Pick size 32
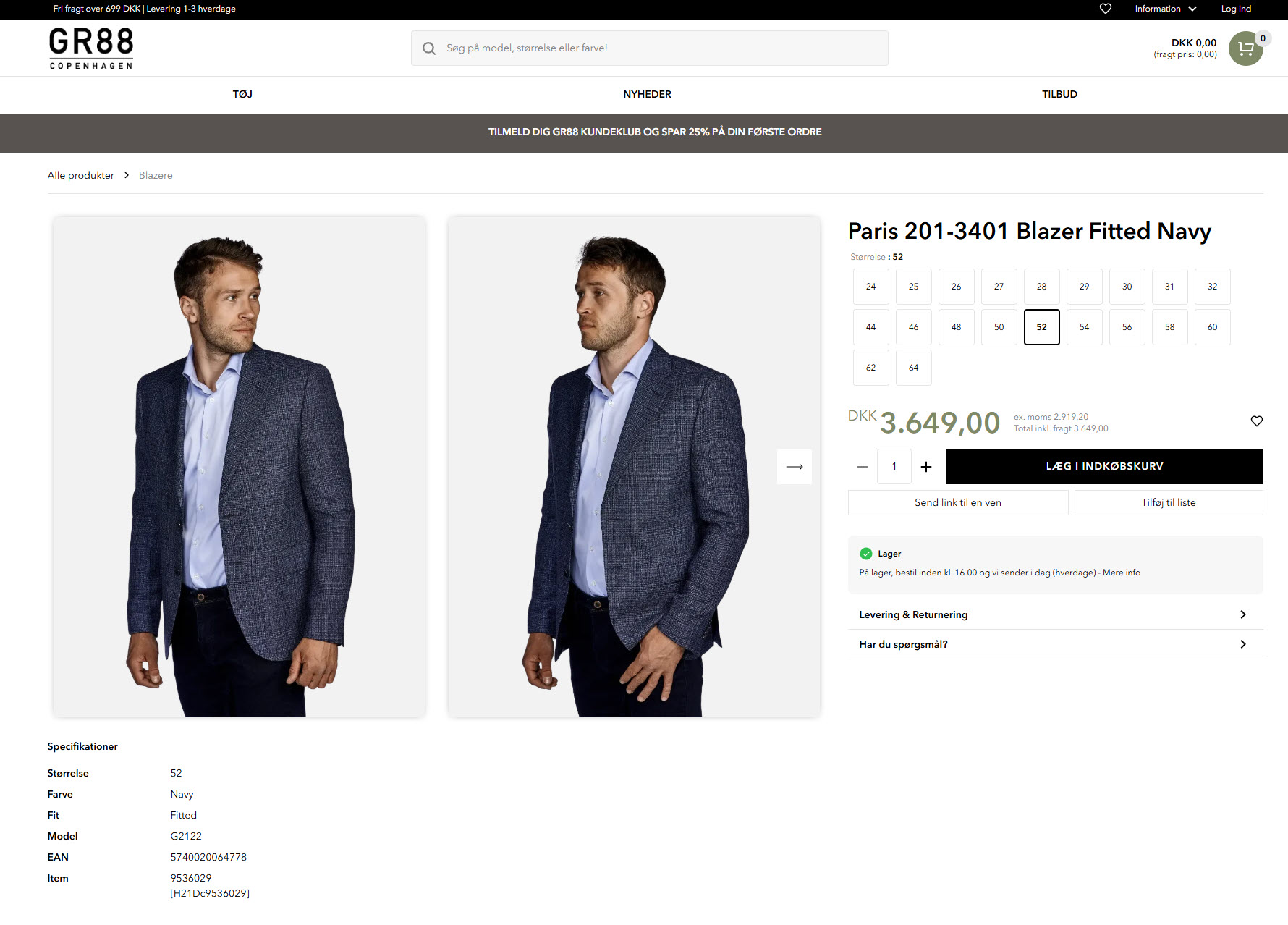 point(1212,287)
